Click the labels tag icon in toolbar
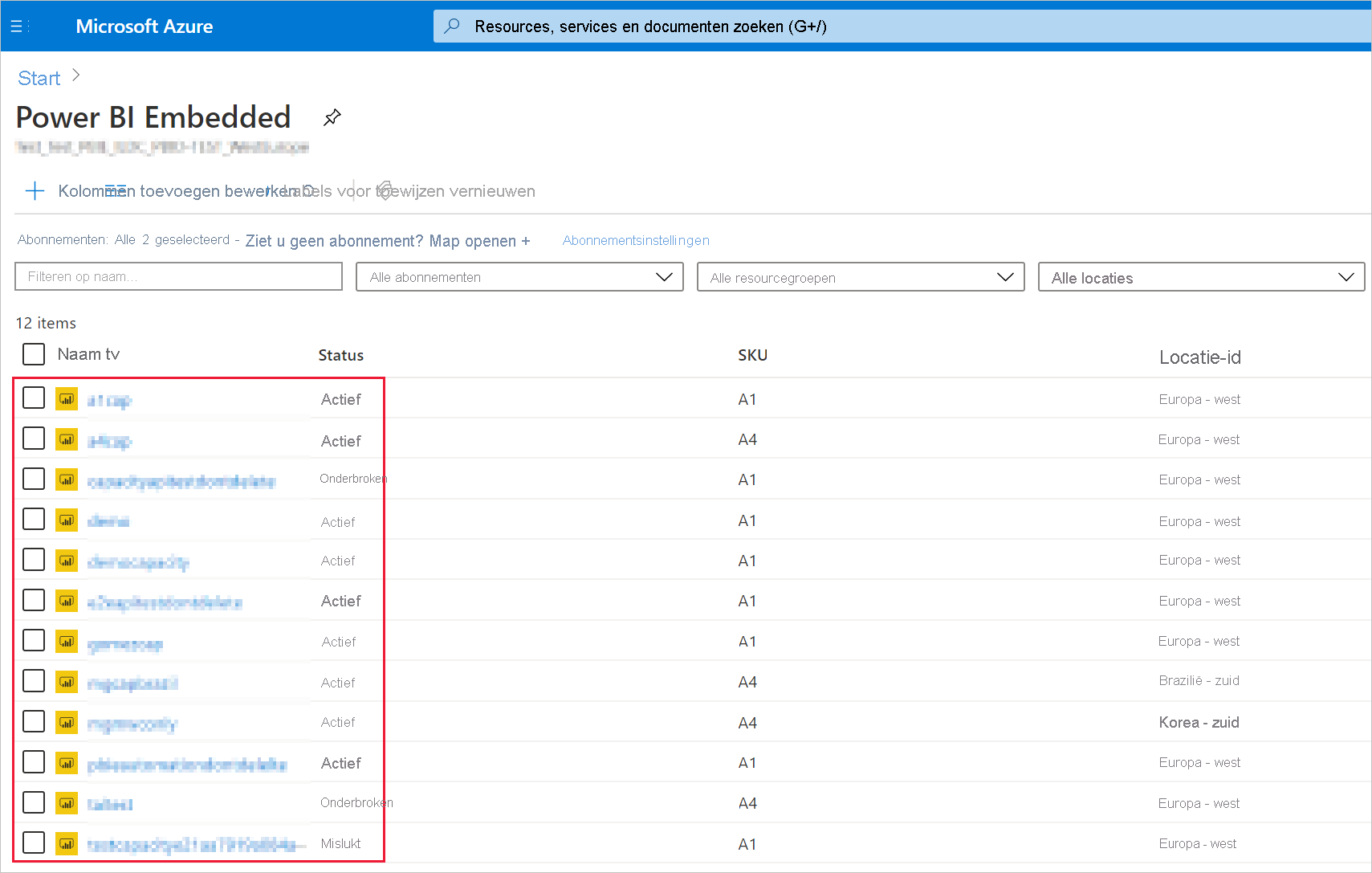 385,191
